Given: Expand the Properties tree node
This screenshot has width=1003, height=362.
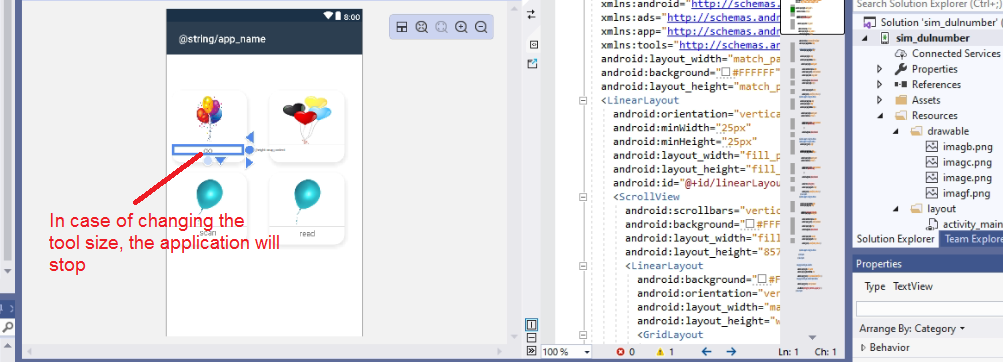Looking at the screenshot, I should click(880, 69).
